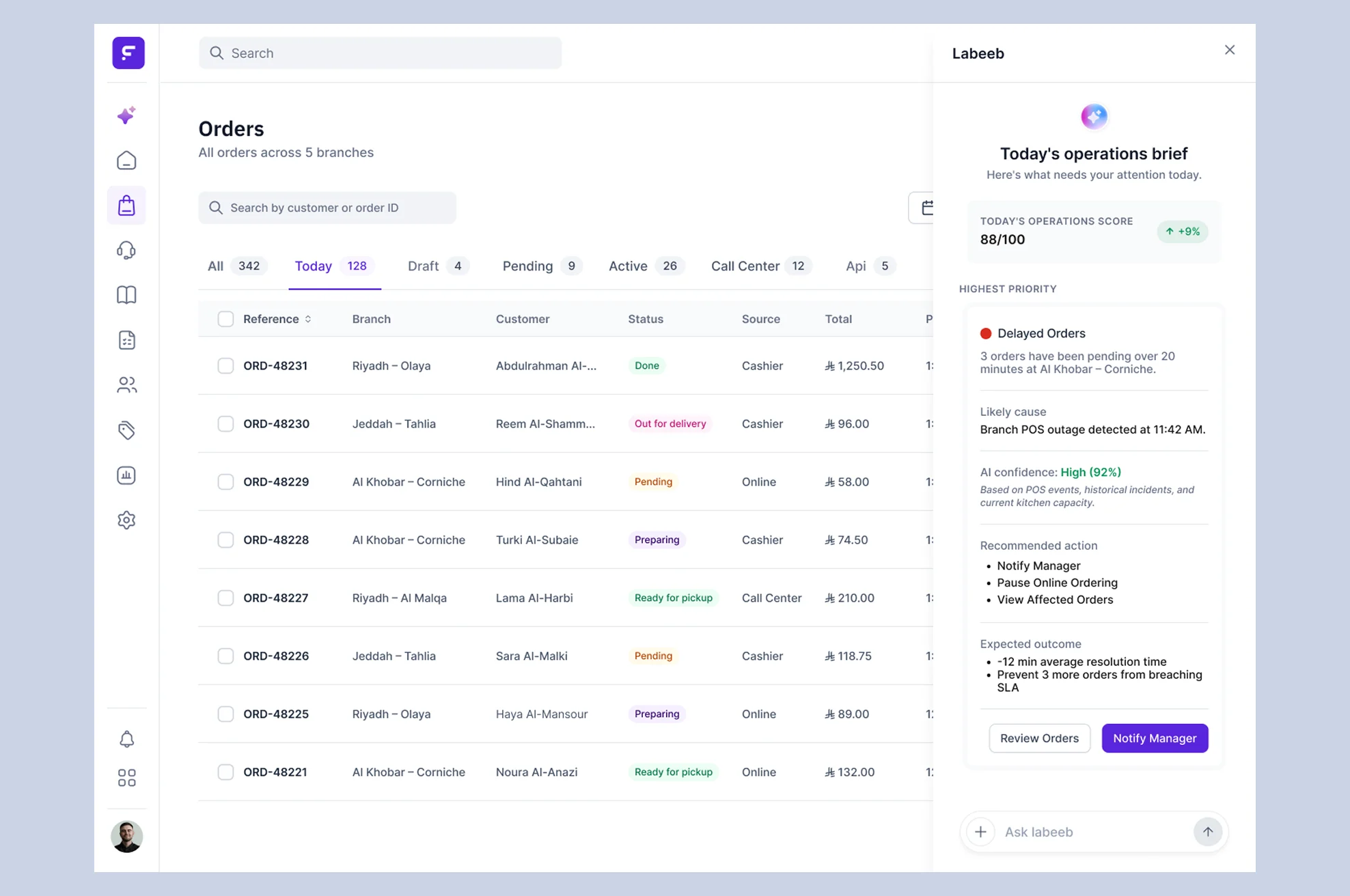Open the checklist document icon in sidebar
The width and height of the screenshot is (1350, 896).
tap(126, 340)
